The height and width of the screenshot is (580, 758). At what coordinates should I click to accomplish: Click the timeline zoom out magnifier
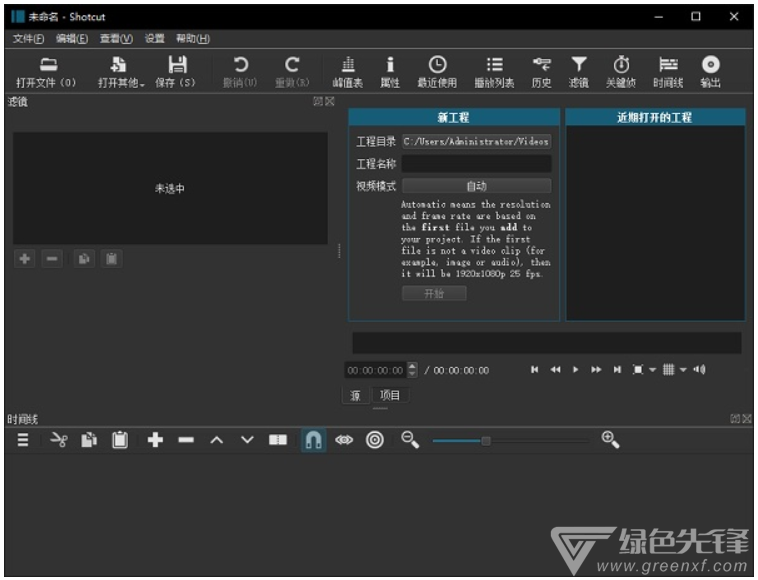click(410, 440)
